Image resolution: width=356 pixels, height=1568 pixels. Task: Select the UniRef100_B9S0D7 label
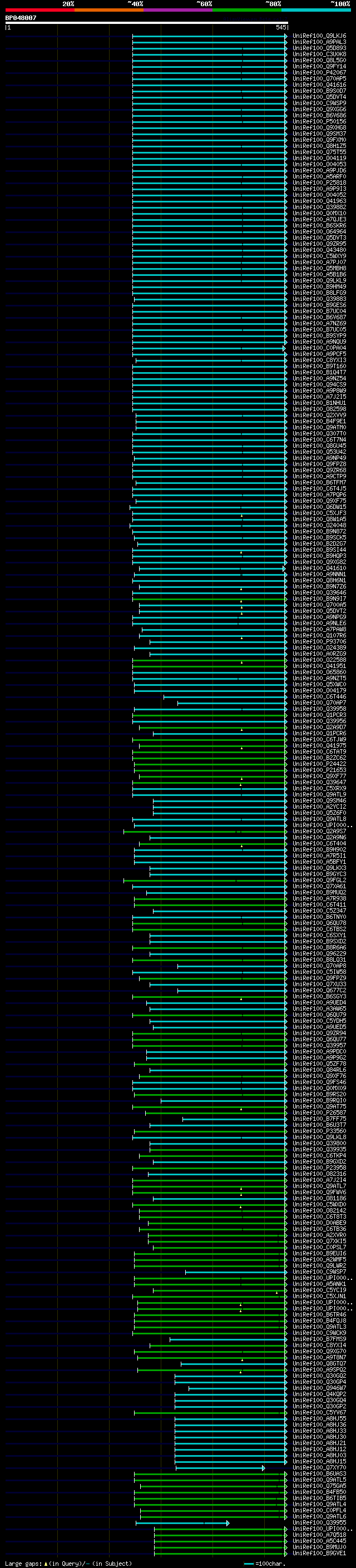[319, 91]
